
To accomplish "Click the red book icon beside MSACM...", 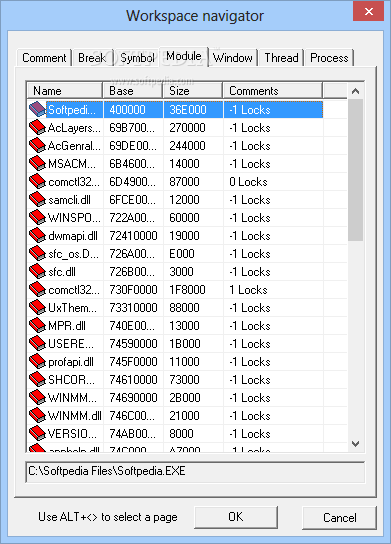I will (x=37, y=164).
